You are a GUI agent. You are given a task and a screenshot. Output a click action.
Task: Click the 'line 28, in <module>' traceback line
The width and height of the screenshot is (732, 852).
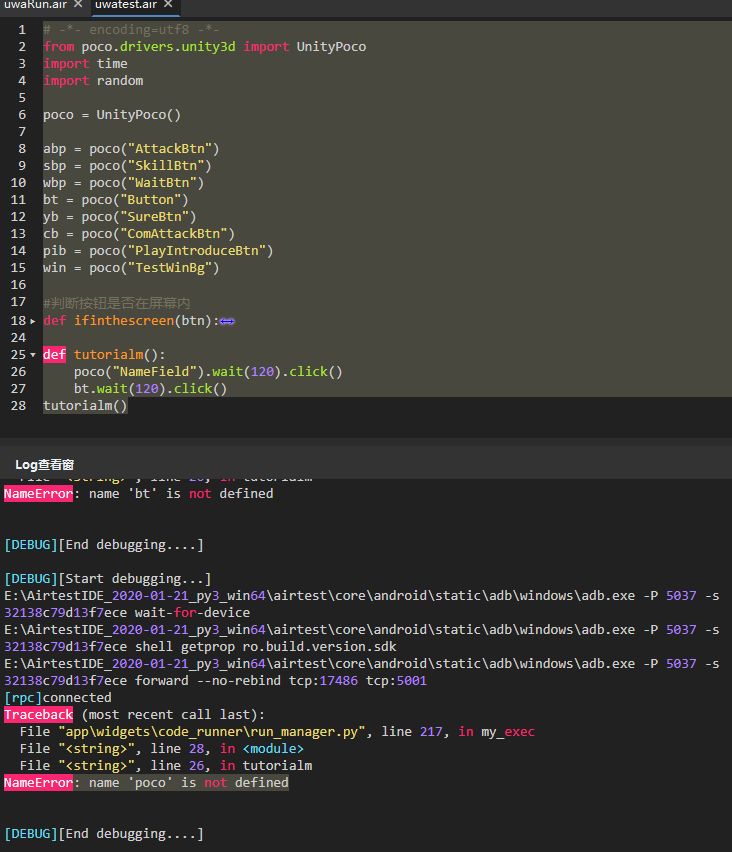point(162,749)
